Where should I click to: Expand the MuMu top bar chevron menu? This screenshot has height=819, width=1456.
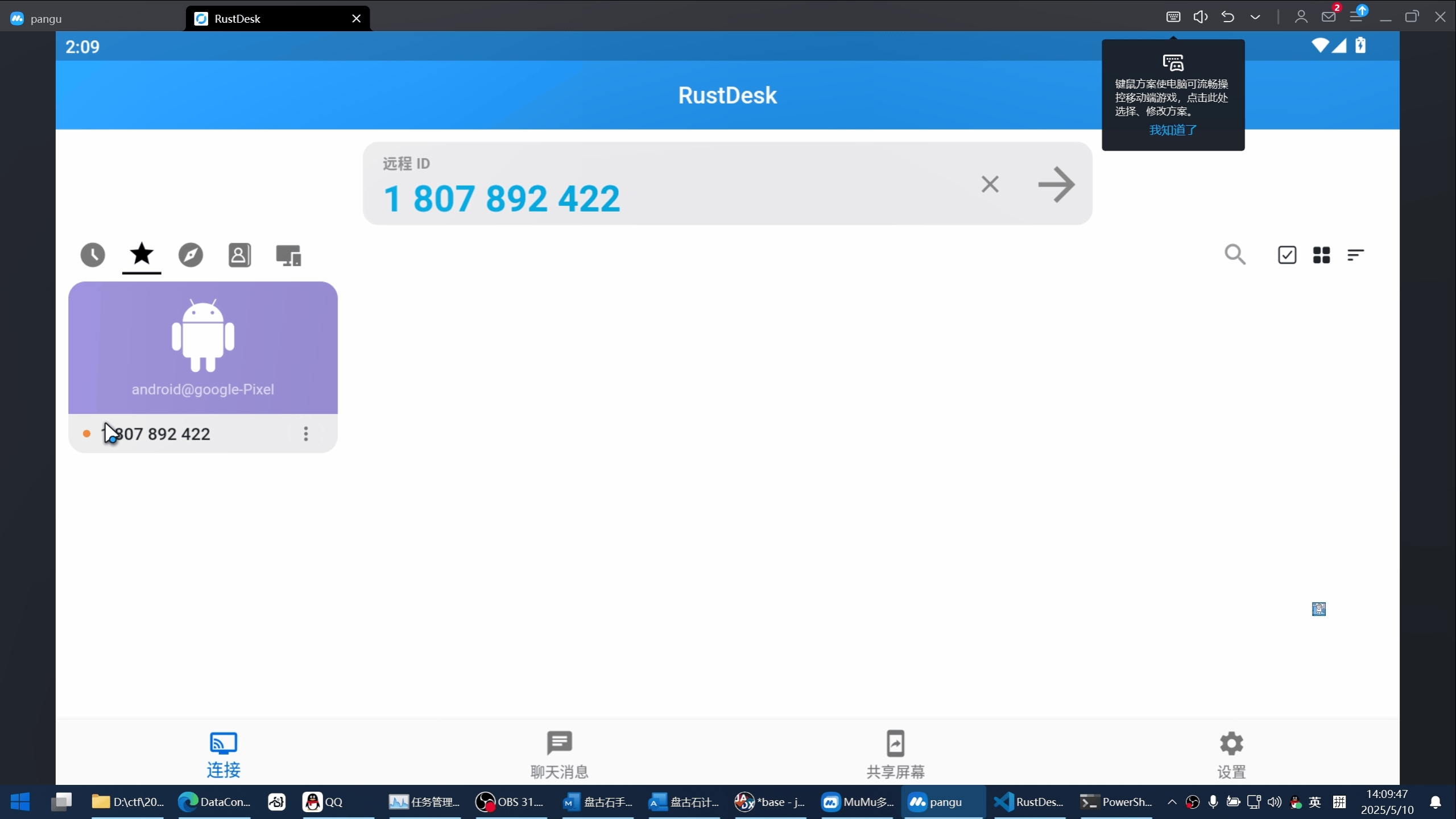tap(1255, 17)
